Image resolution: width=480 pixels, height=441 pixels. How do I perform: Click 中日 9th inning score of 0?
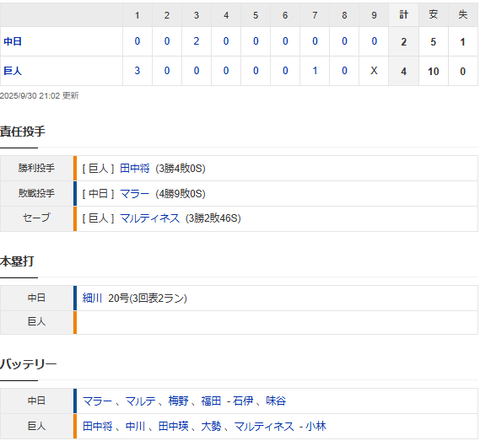pos(374,41)
